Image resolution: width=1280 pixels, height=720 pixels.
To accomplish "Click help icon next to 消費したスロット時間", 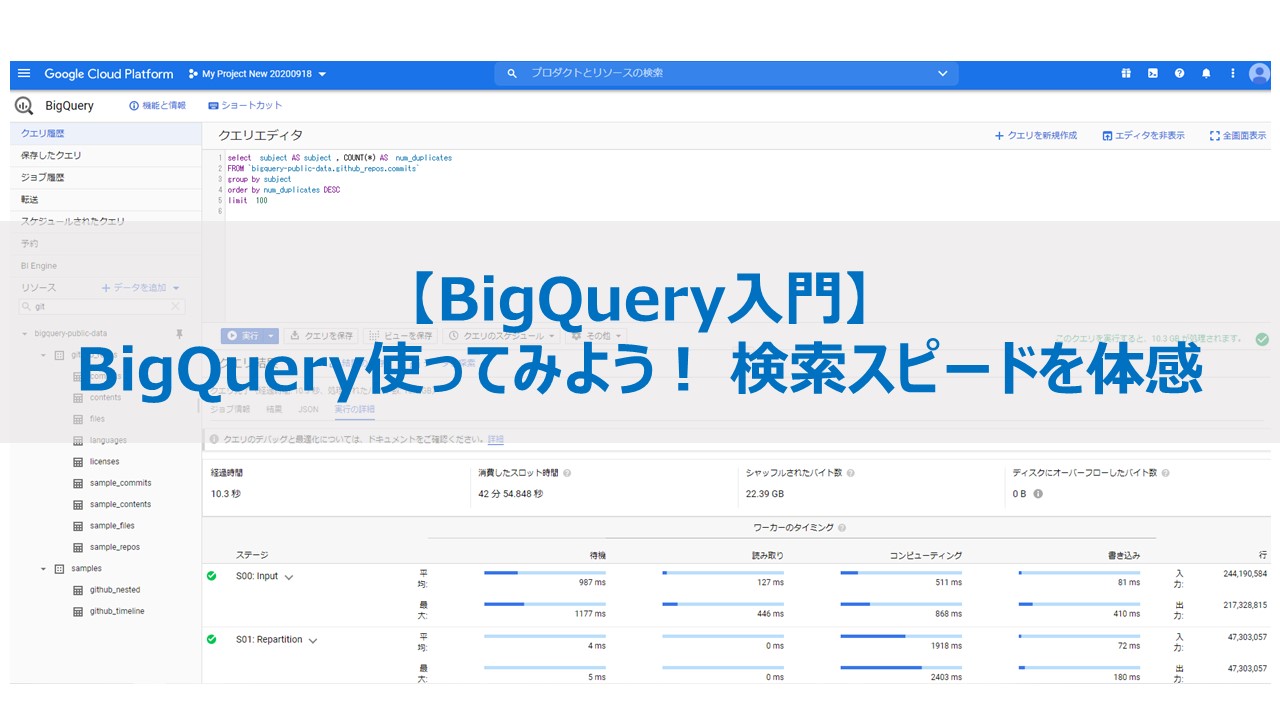I will (x=567, y=473).
